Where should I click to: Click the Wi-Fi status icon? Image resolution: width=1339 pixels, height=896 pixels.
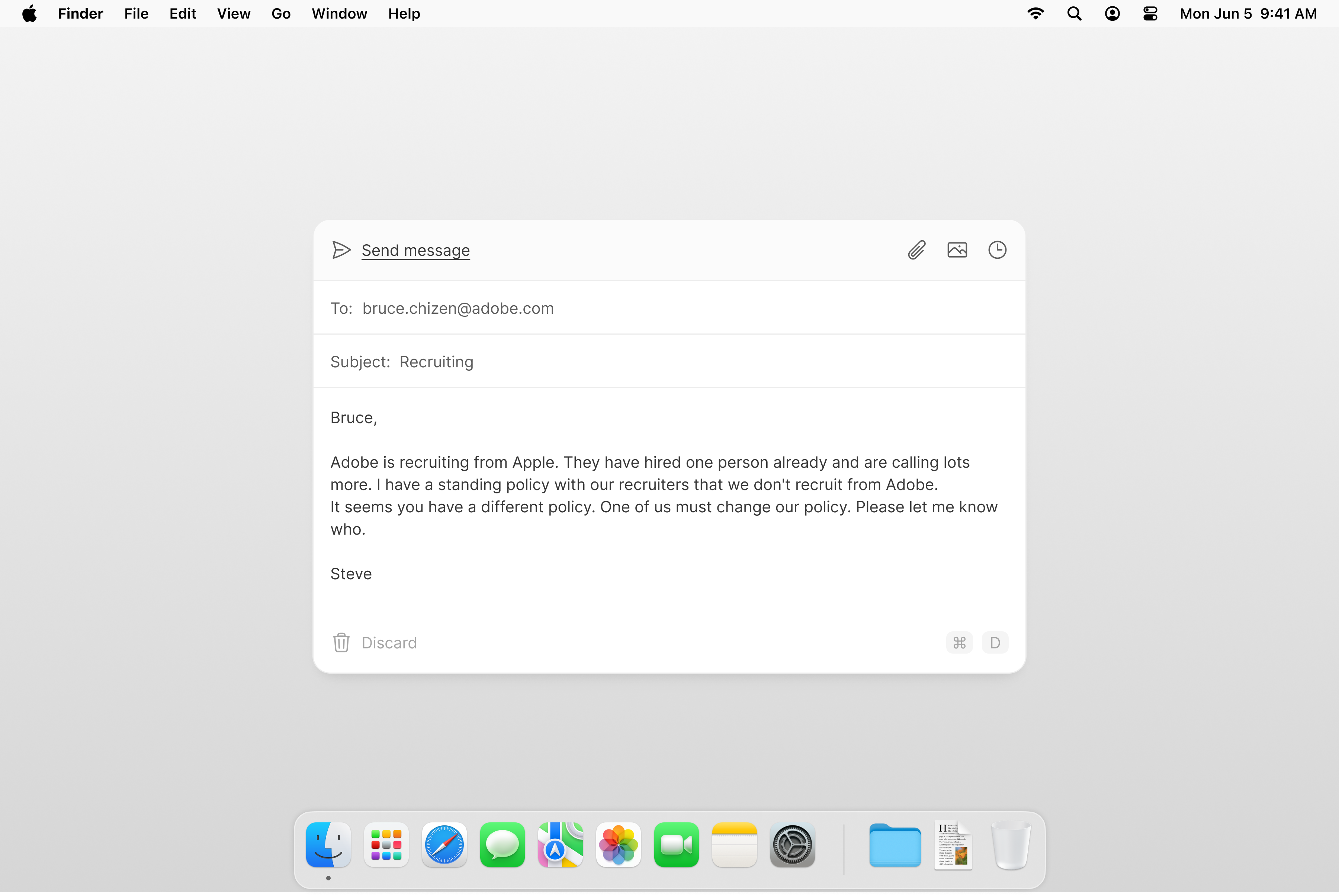1035,13
